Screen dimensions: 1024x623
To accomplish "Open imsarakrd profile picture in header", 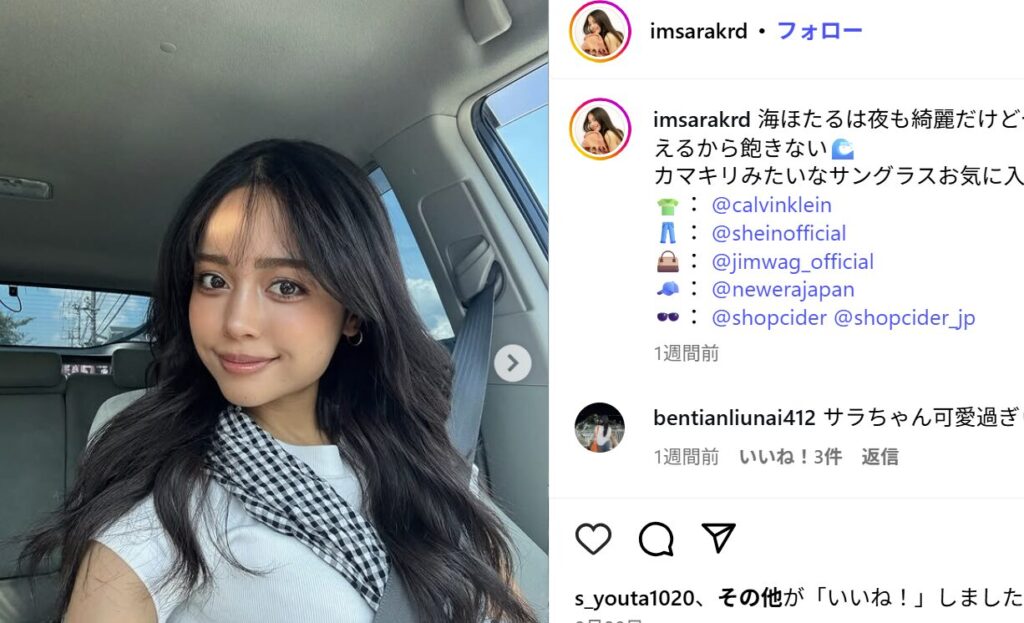I will (x=600, y=31).
